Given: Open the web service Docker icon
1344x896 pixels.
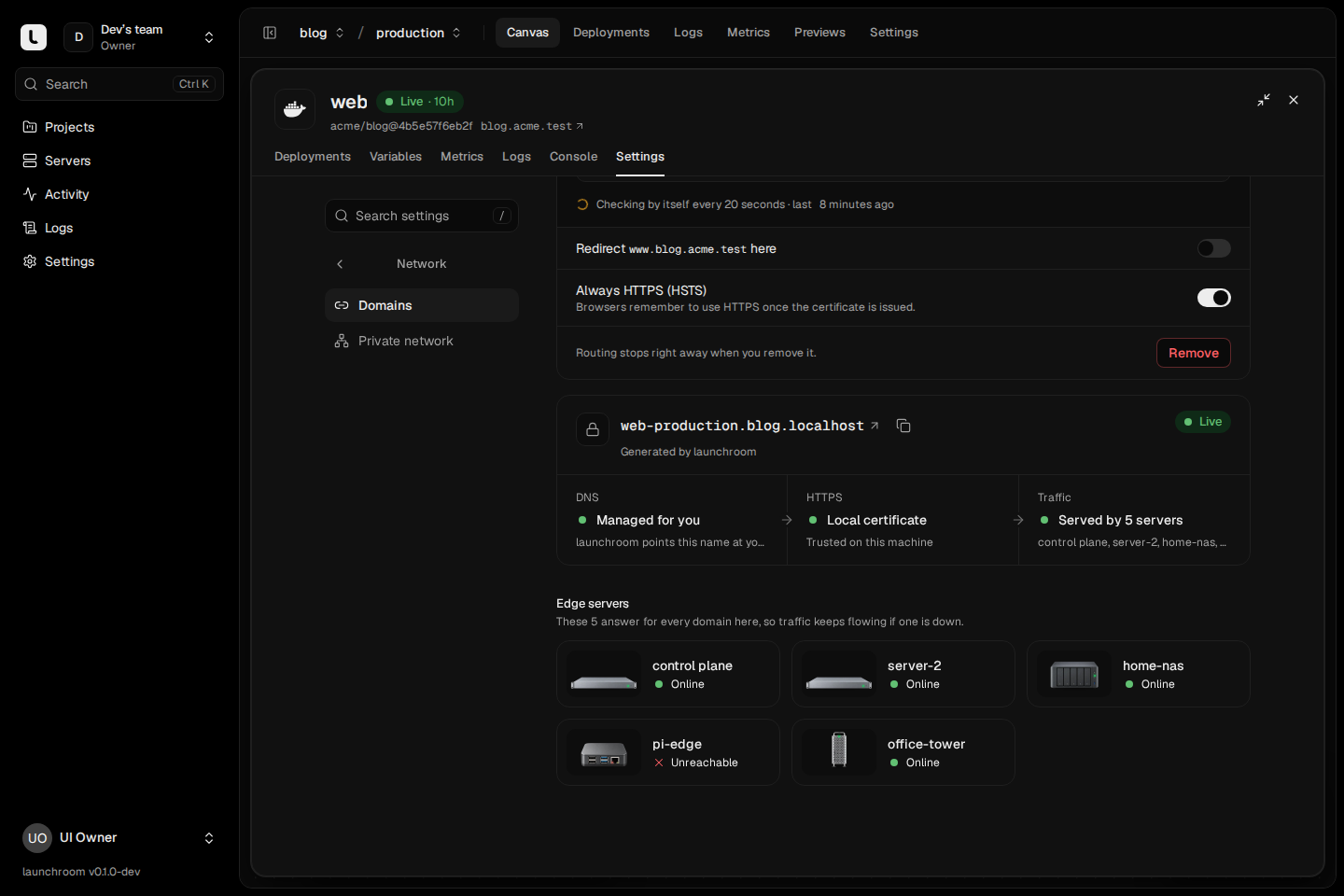Looking at the screenshot, I should coord(295,109).
